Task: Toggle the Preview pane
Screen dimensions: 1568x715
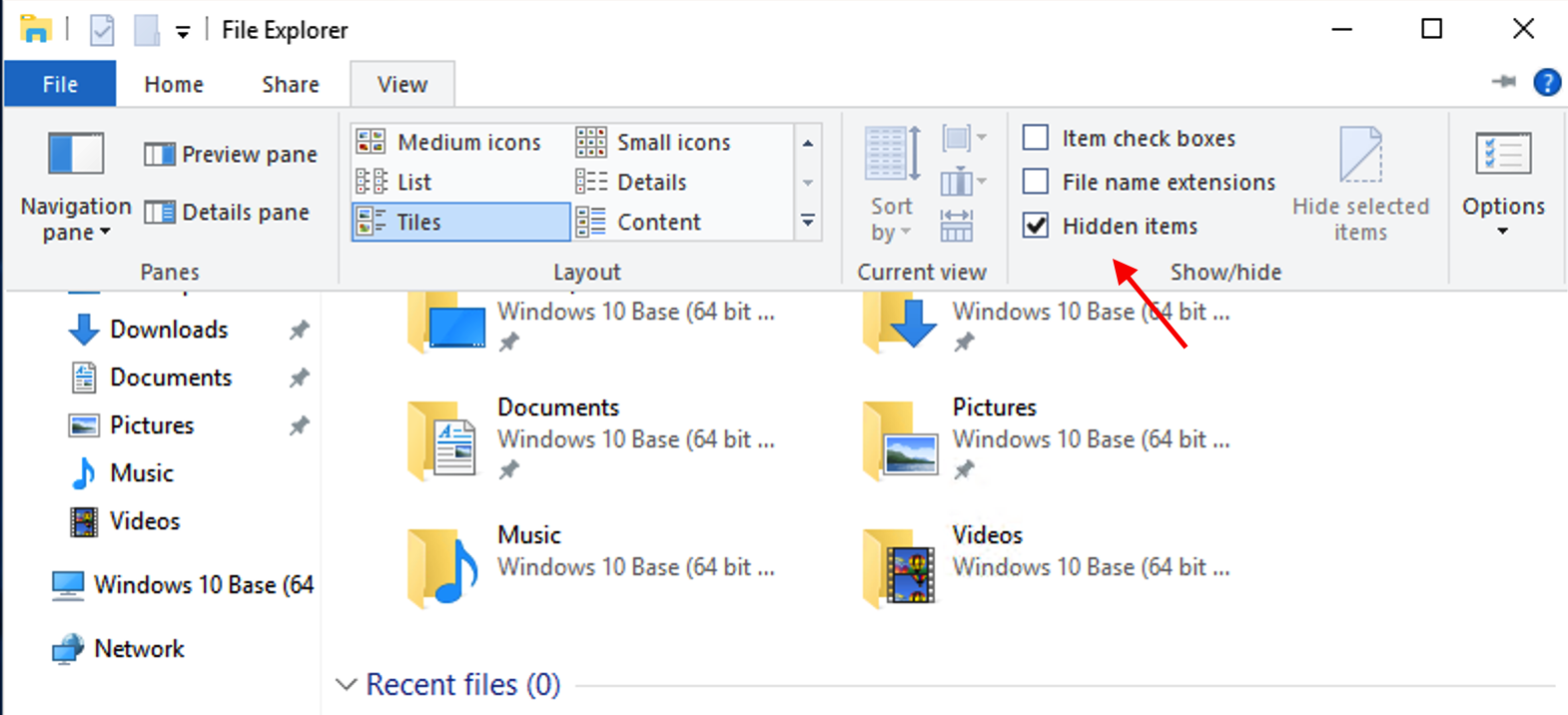Action: pyautogui.click(x=231, y=154)
